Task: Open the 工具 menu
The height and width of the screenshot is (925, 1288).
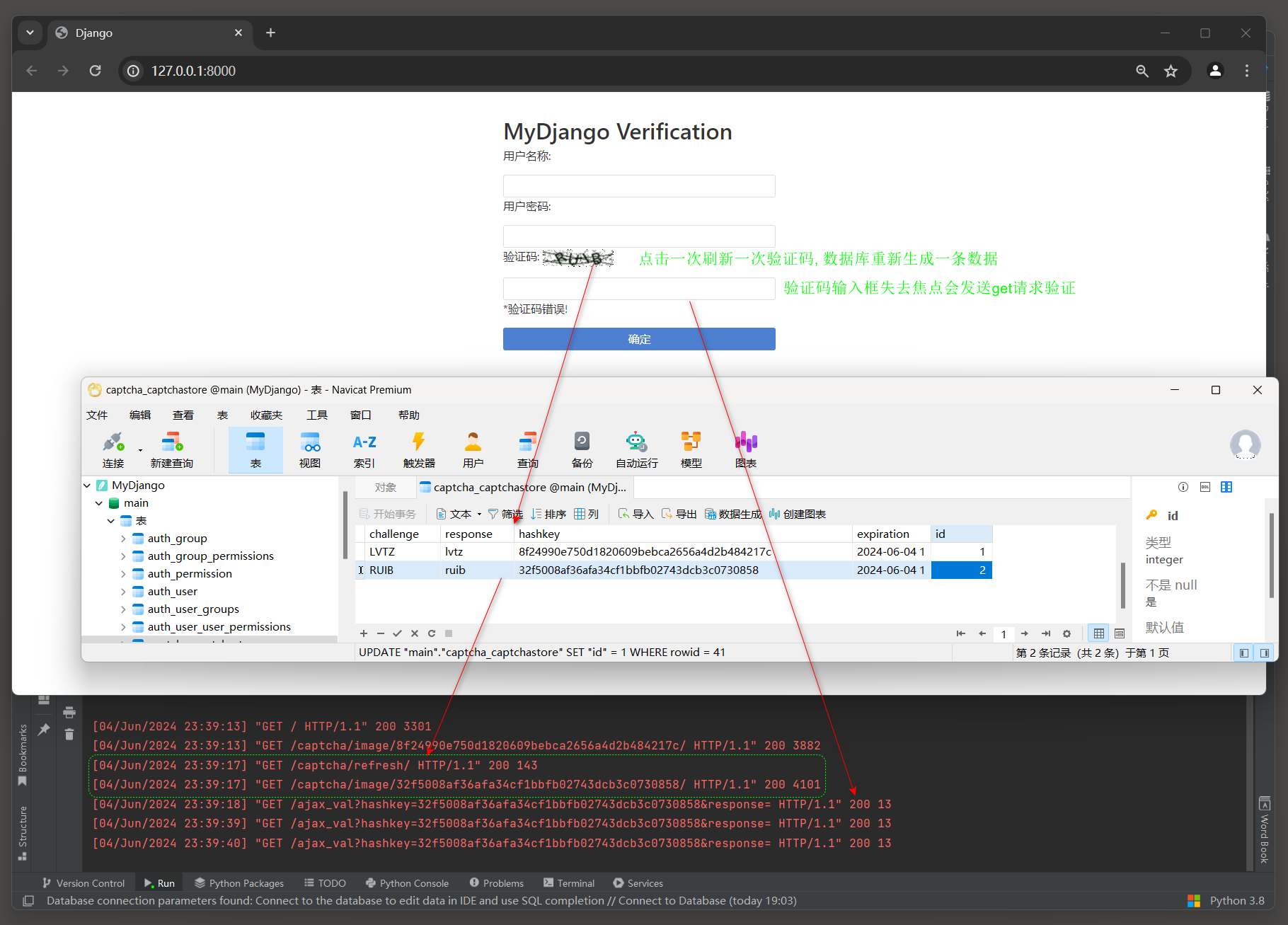Action: [x=317, y=415]
